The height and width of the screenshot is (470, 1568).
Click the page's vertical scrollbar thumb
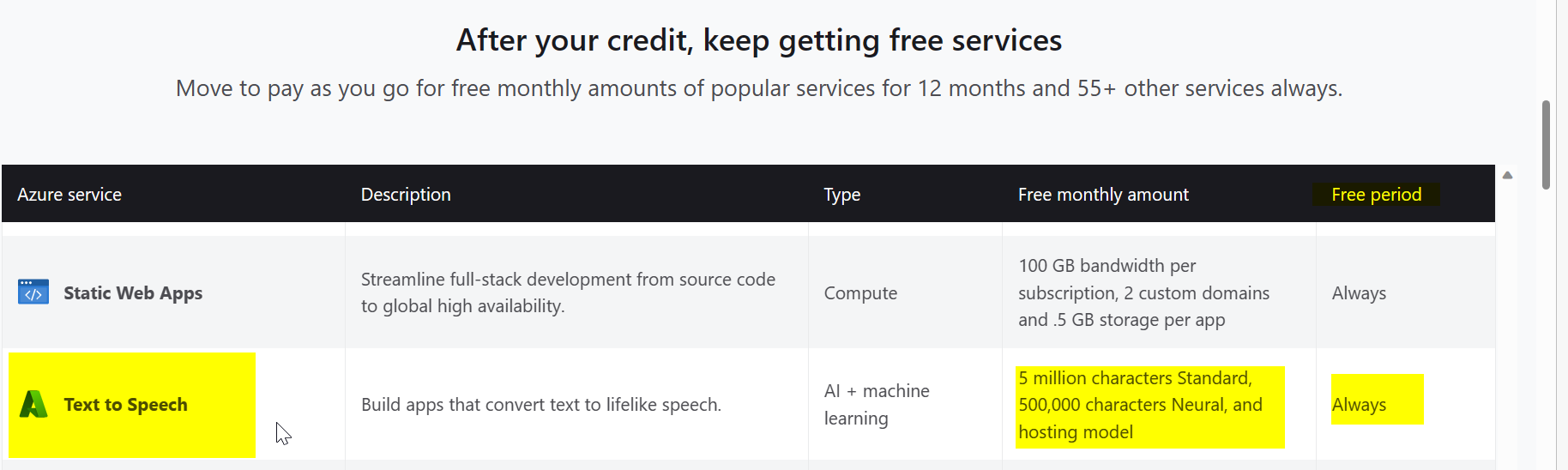coord(1546,145)
